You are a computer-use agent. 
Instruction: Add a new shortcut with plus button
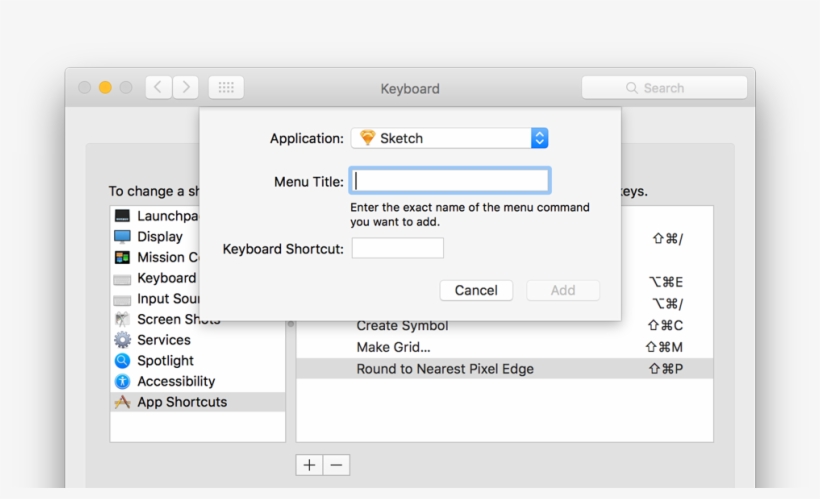tap(309, 465)
